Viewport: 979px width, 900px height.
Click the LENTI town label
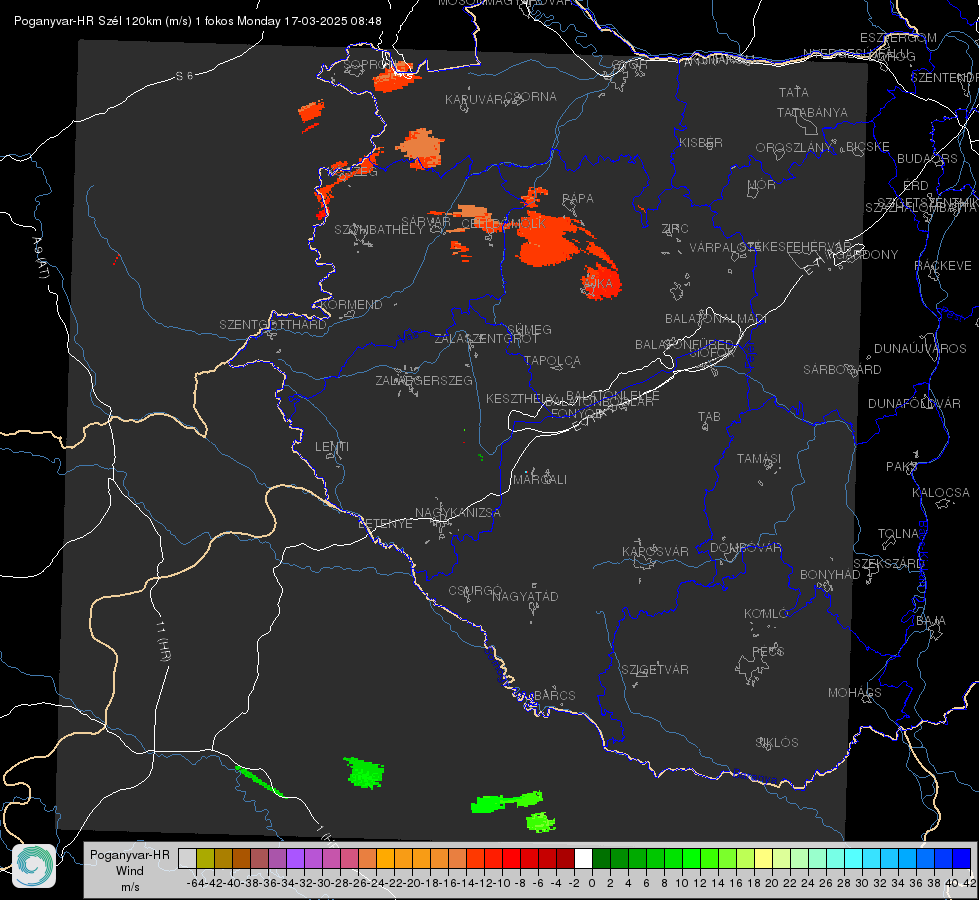(332, 447)
